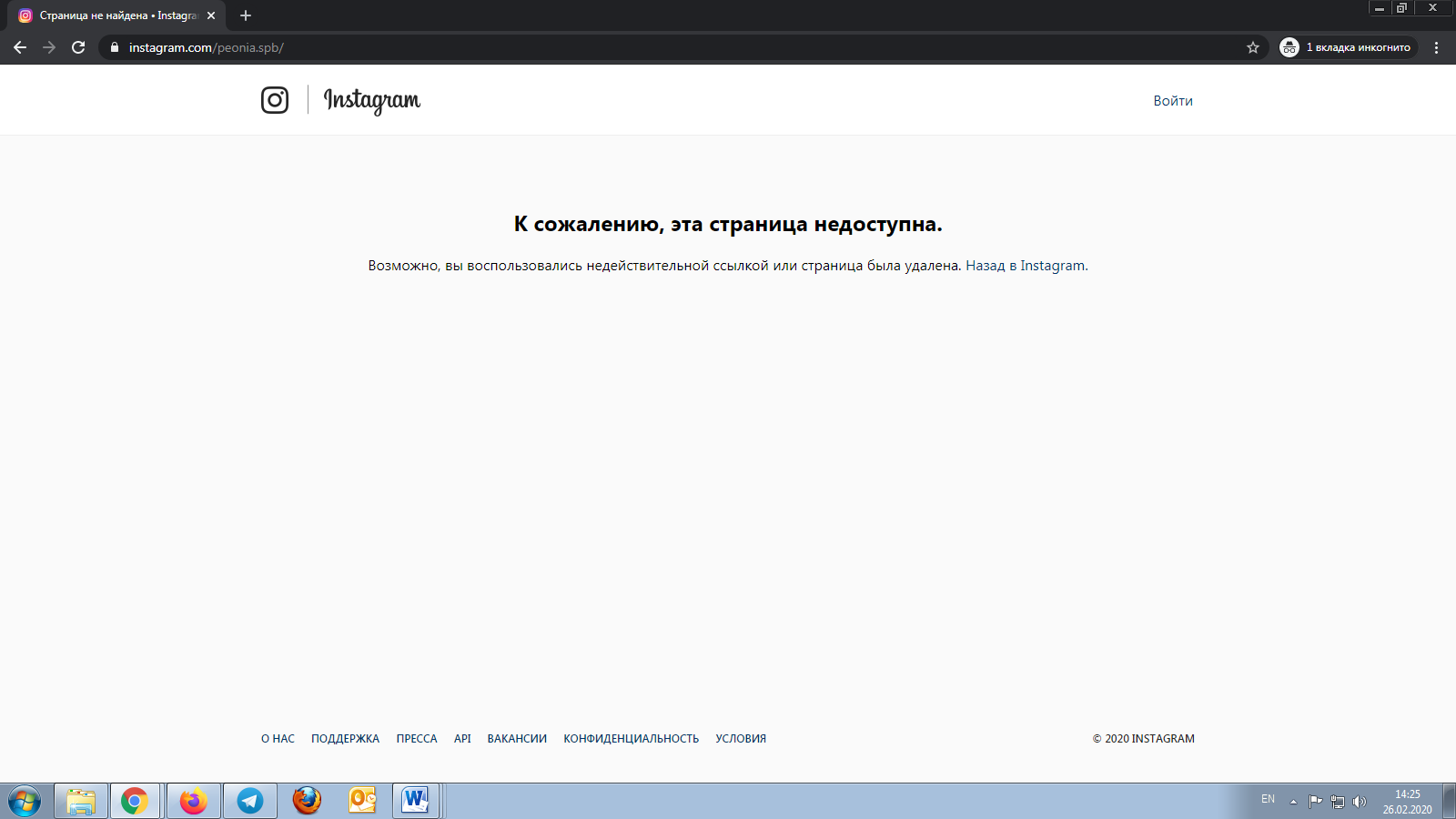The height and width of the screenshot is (819, 1456).
Task: Click the volume speaker tray icon
Action: (x=1360, y=802)
